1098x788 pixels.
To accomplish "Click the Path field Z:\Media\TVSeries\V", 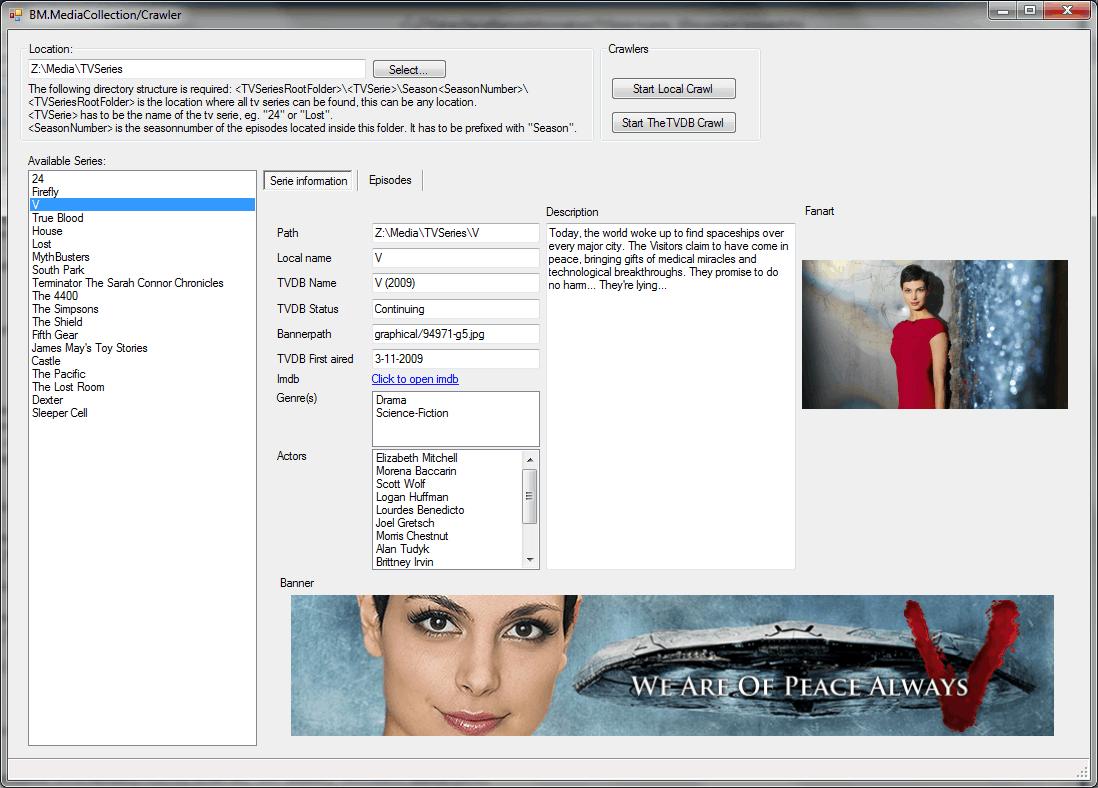I will (455, 233).
